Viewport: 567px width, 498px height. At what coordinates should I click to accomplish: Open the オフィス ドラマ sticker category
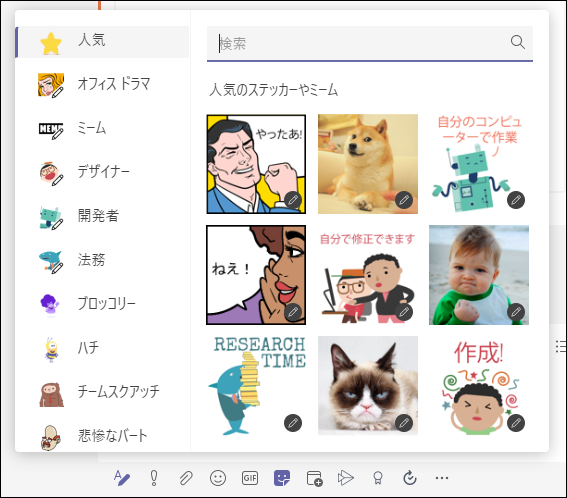pos(102,85)
